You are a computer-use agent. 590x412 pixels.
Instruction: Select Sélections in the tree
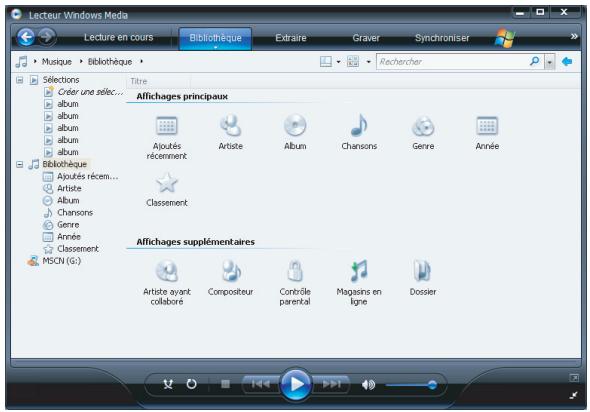point(61,80)
